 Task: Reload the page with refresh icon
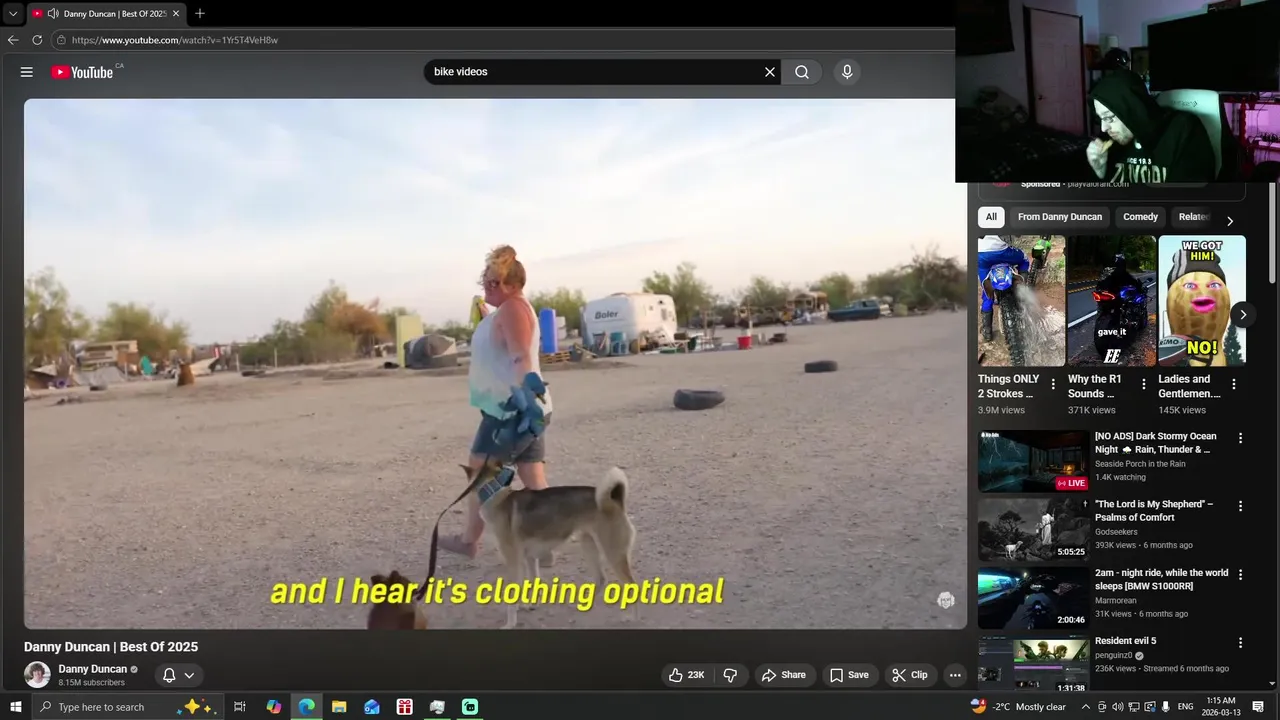[x=37, y=40]
